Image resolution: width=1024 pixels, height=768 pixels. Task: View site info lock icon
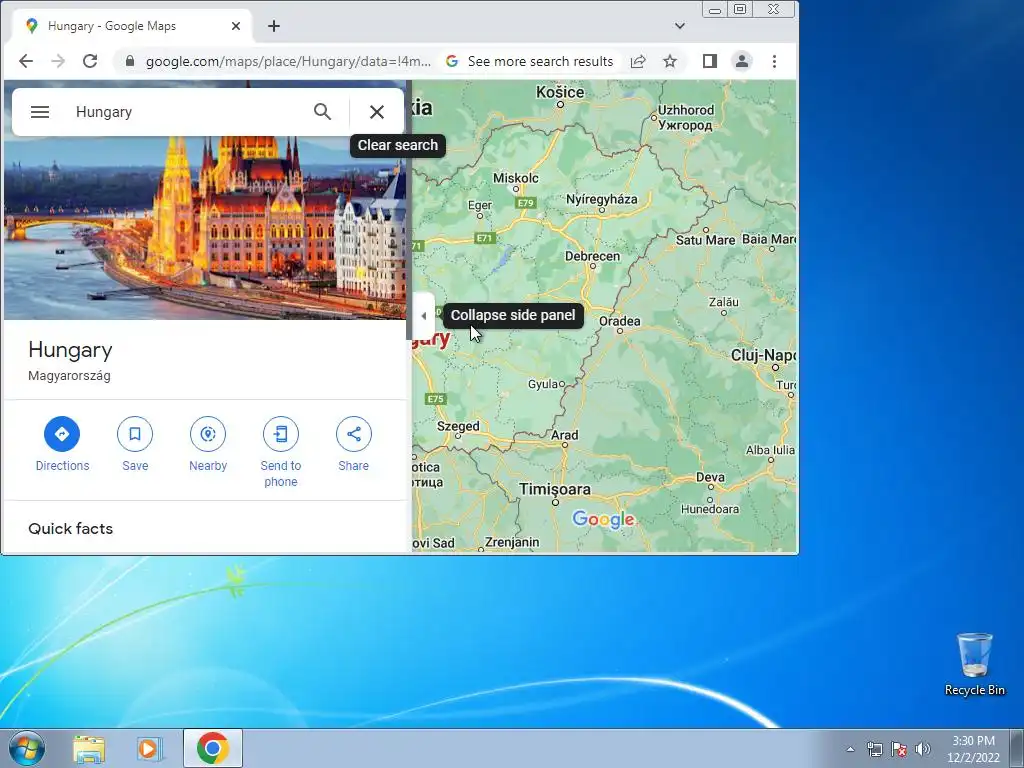[x=129, y=61]
